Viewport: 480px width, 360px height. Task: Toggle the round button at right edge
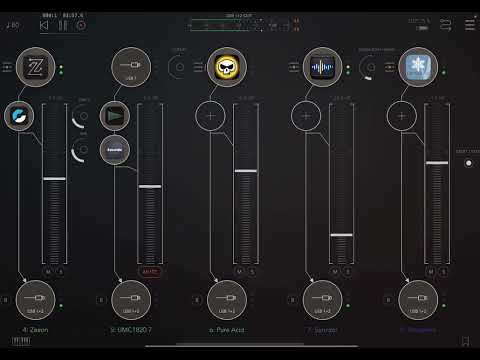pyautogui.click(x=469, y=163)
